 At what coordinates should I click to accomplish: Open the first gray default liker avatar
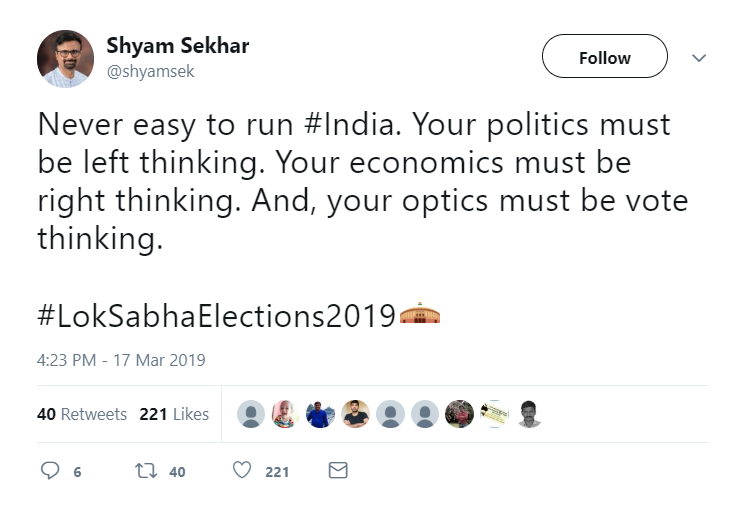(252, 414)
